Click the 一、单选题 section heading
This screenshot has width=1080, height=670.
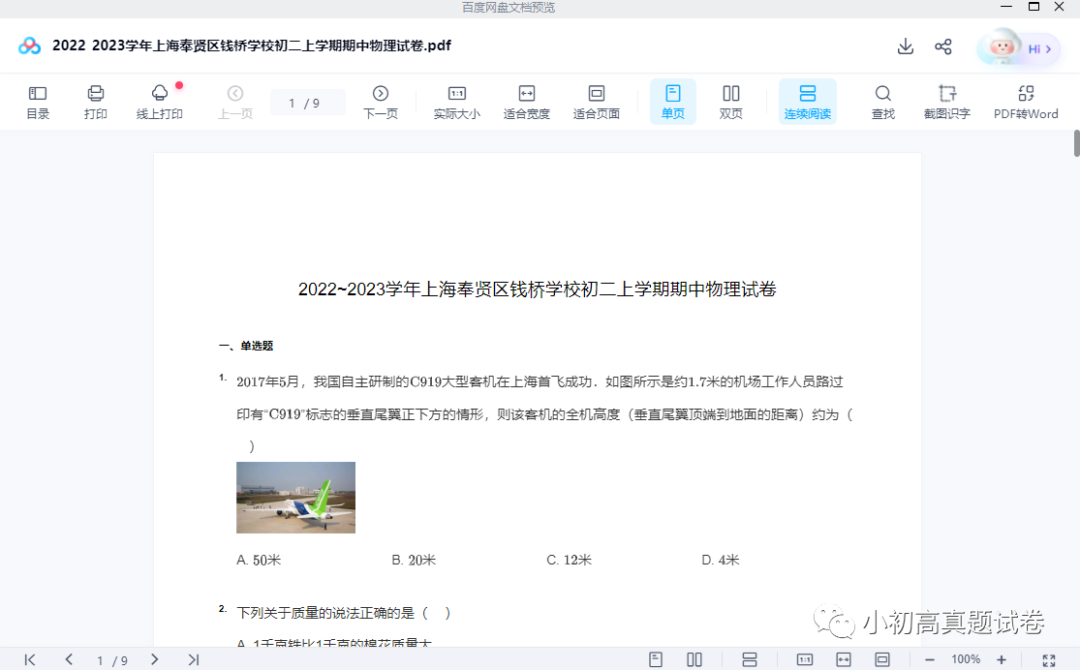246,346
